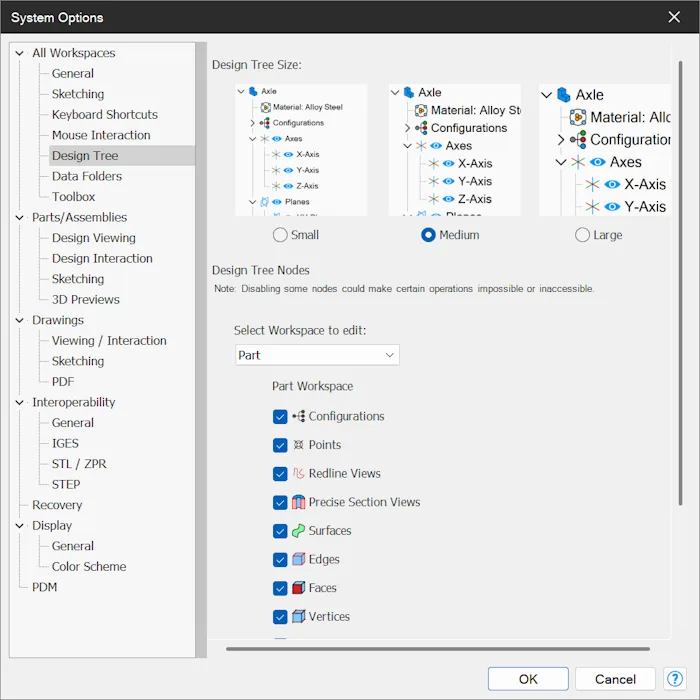The image size is (700, 700).
Task: Uncheck the Surfaces checkbox
Action: click(280, 530)
